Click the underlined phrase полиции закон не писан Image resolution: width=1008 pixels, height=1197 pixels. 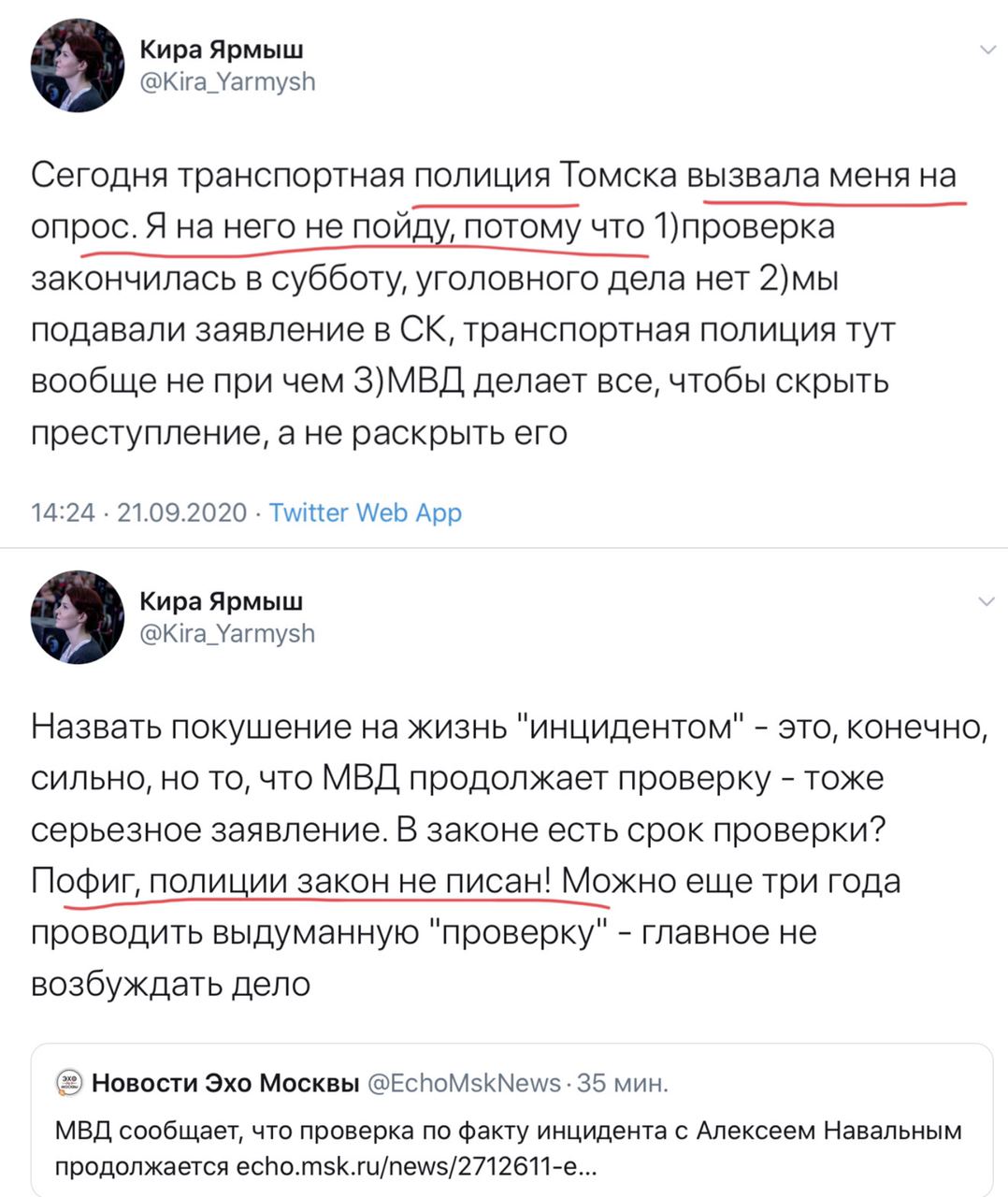[345, 881]
